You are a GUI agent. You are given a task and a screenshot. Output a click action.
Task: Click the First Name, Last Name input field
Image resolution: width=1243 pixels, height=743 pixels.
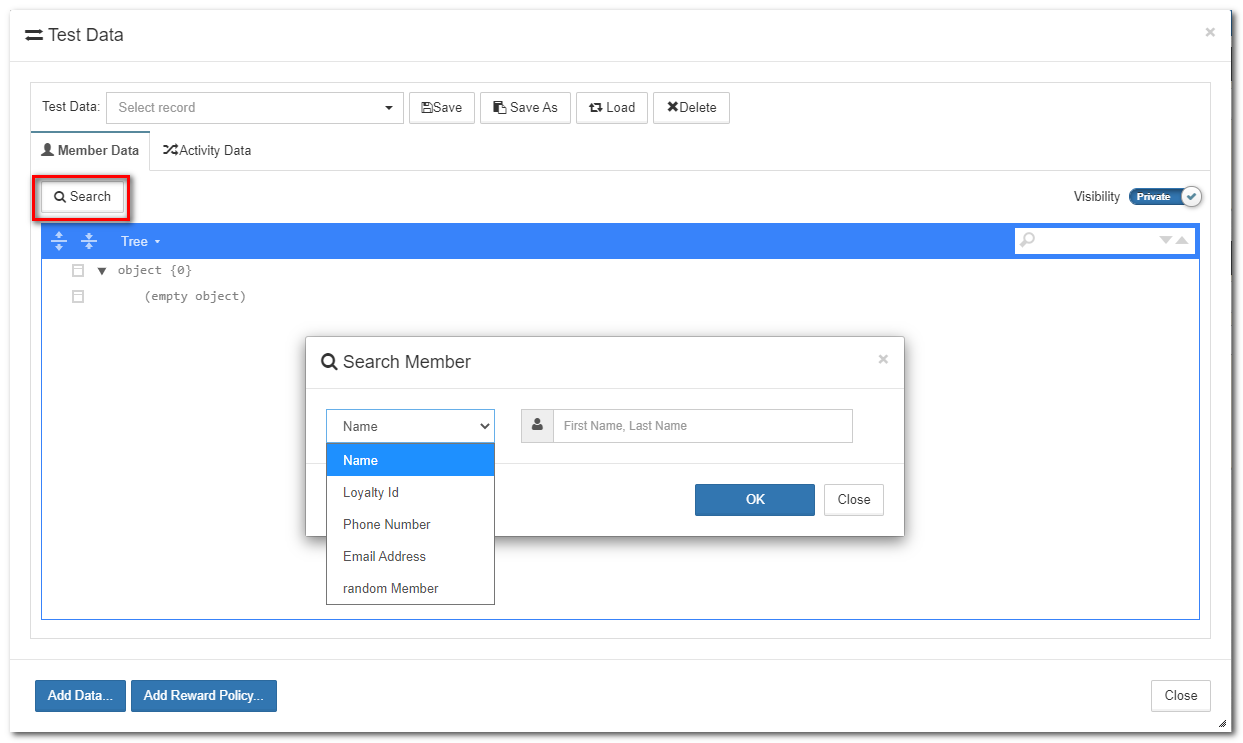click(x=702, y=426)
